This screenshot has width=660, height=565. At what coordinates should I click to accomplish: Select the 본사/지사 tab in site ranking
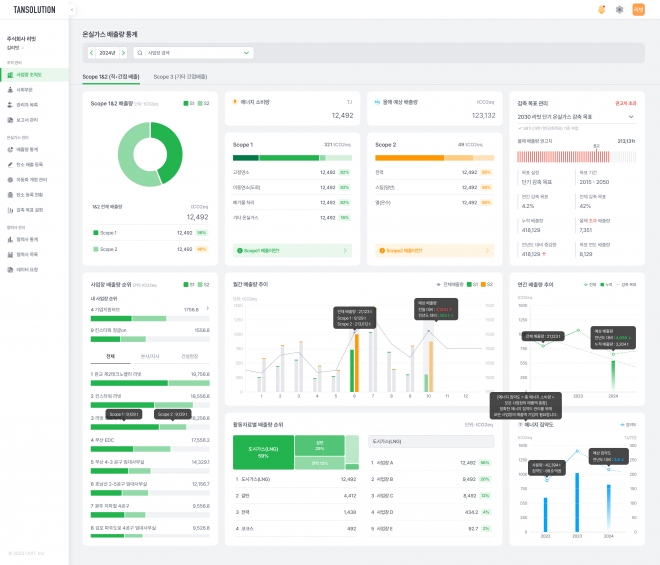tap(152, 356)
